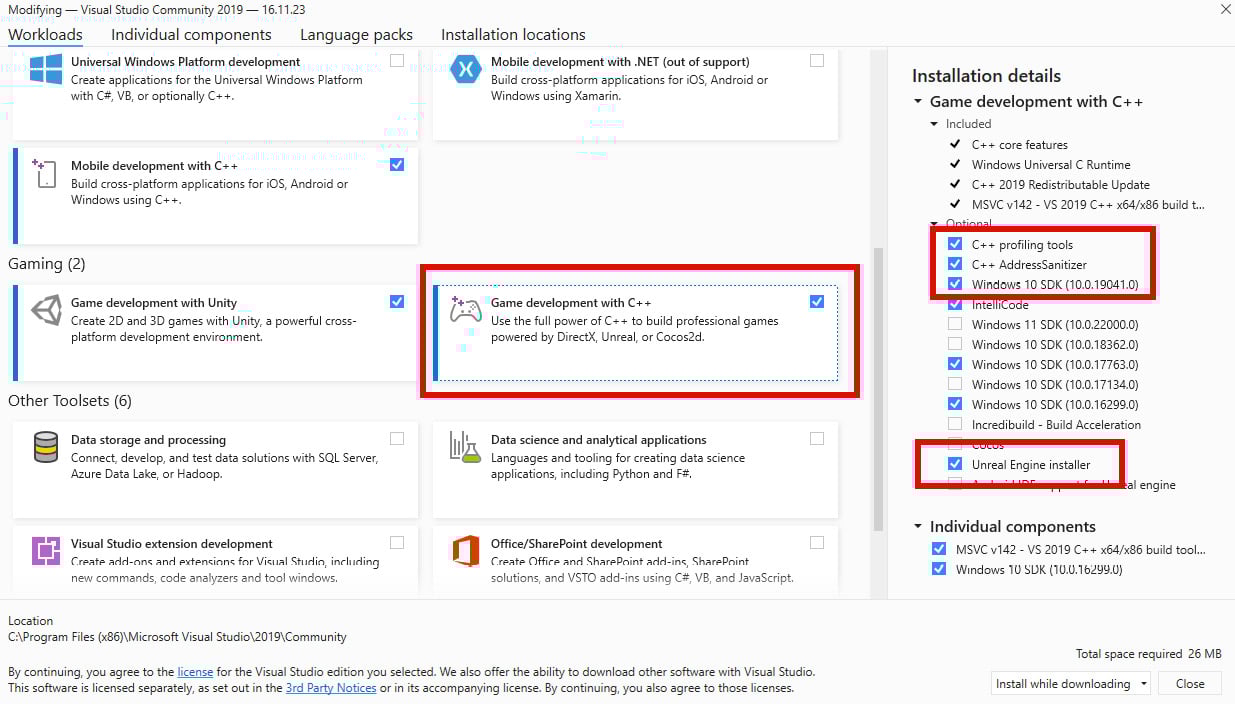Check the IntelliCode option
This screenshot has height=704, width=1235.
pos(955,304)
